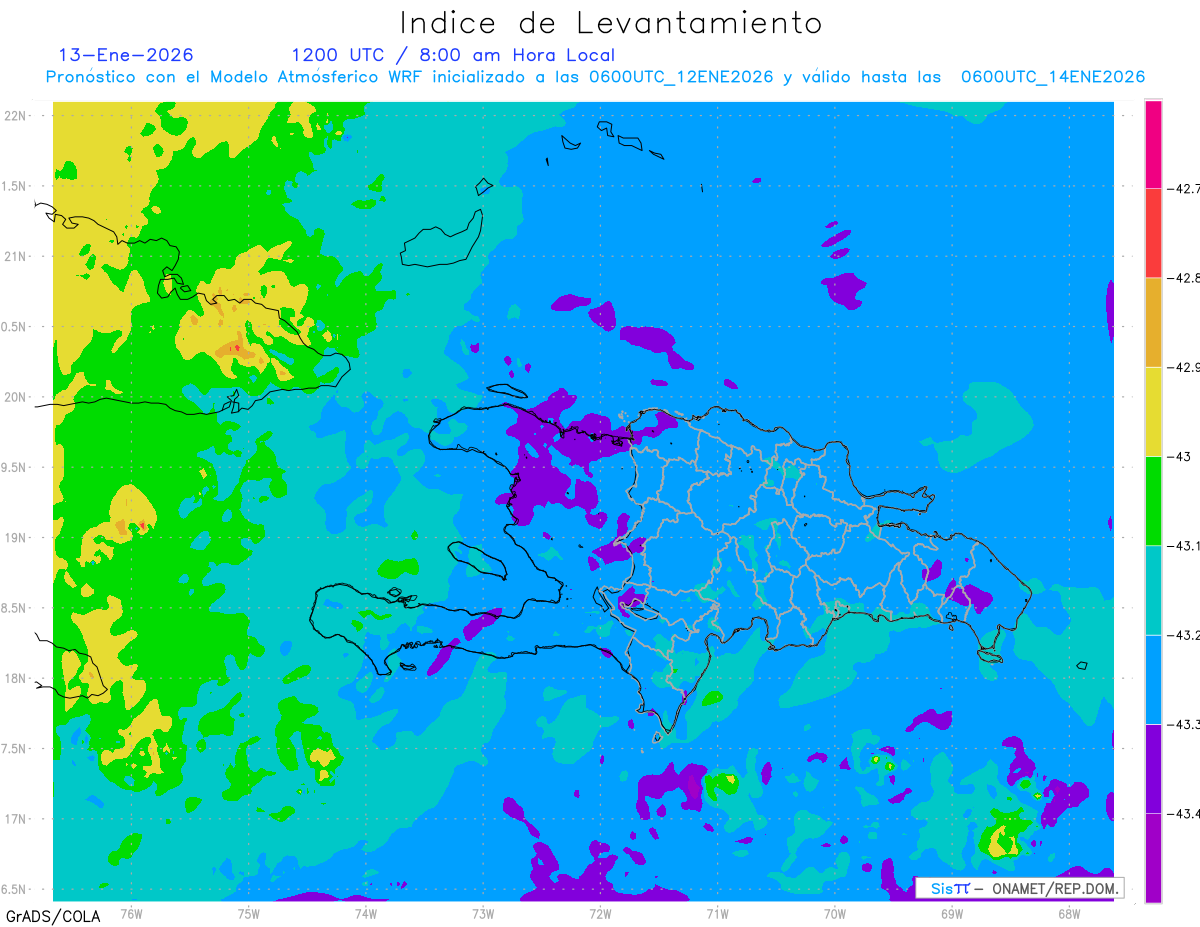Click the legend value '-42.7'
The image size is (1200, 927).
pos(1183,188)
